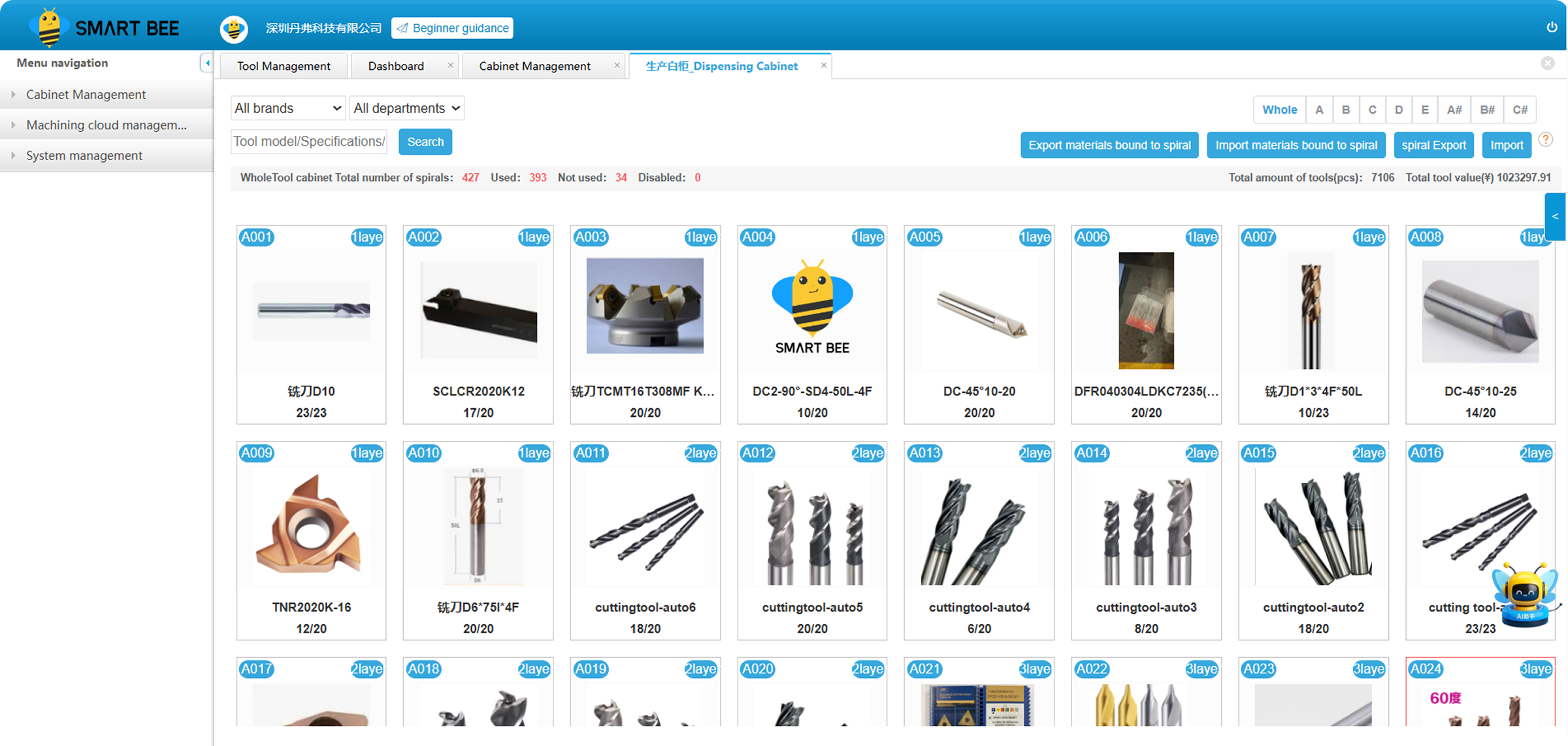Close all tabs with the gray circle icon
Image resolution: width=1568 pixels, height=746 pixels.
coord(1548,63)
